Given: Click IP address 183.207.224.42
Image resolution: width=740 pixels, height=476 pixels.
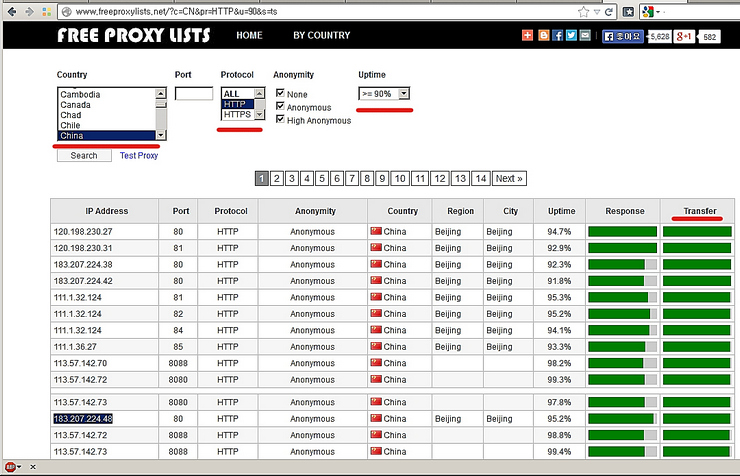Looking at the screenshot, I should coord(83,281).
